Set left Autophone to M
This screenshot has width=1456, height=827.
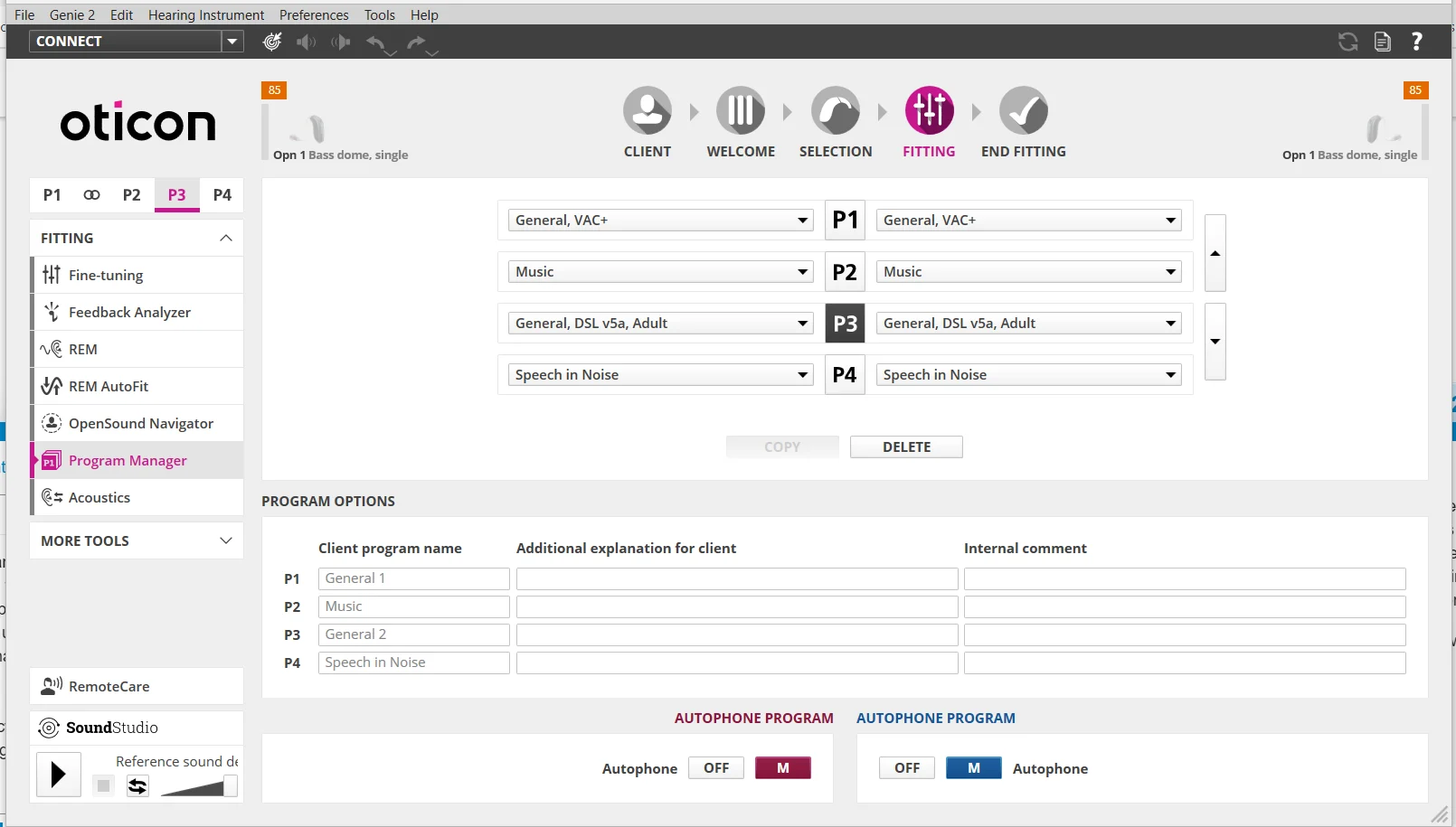coord(783,768)
